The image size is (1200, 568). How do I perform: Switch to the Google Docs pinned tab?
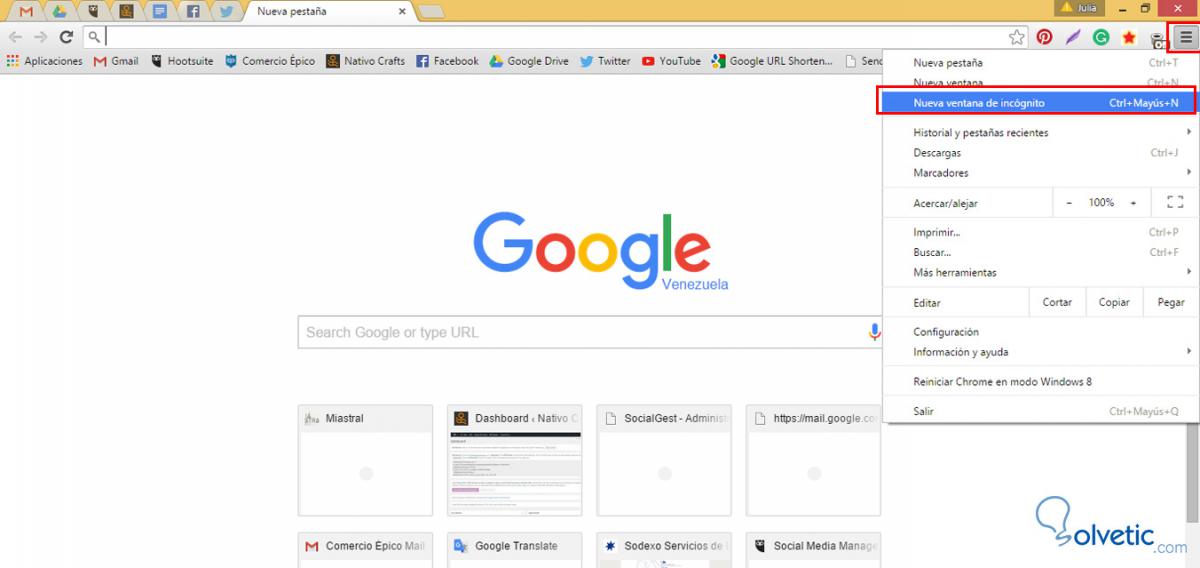[160, 11]
